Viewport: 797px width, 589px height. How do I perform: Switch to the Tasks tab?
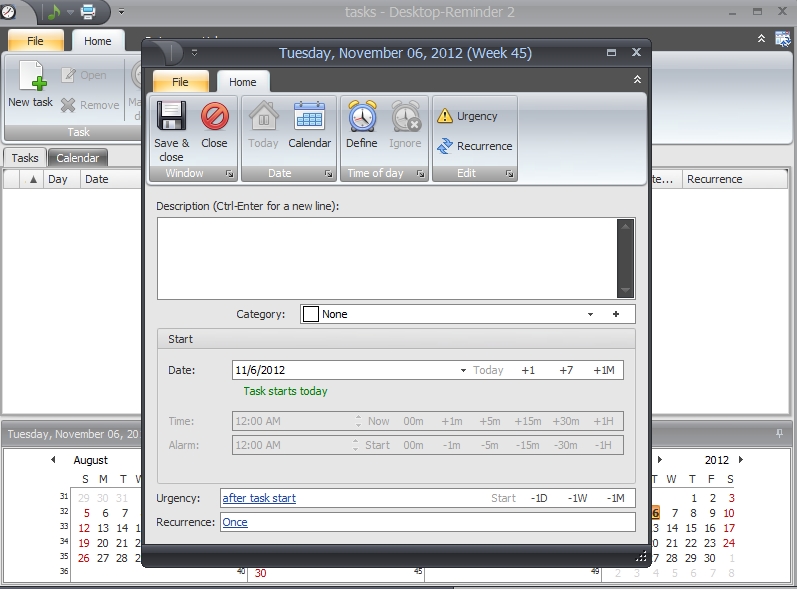click(x=25, y=158)
